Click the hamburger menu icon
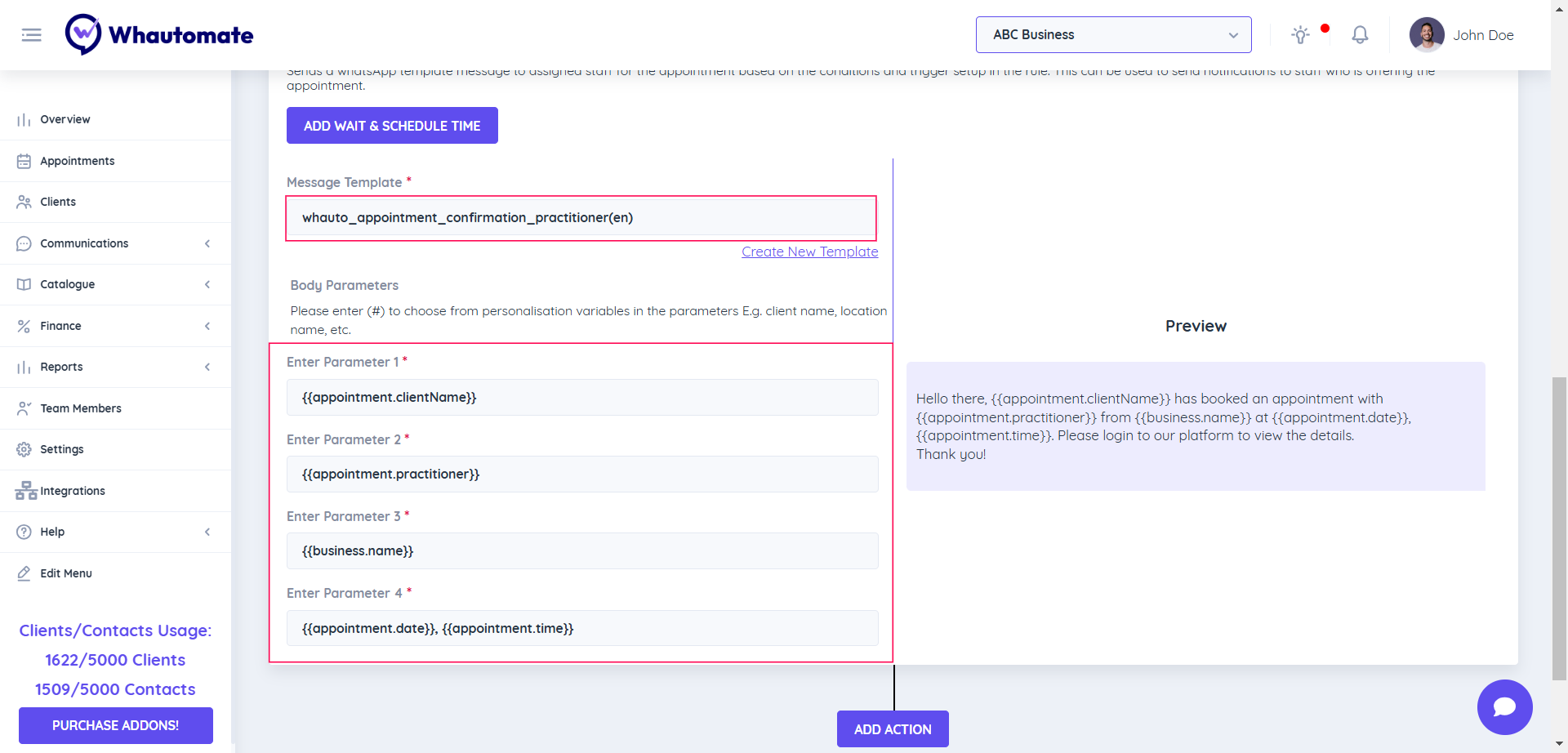1568x753 pixels. (31, 35)
